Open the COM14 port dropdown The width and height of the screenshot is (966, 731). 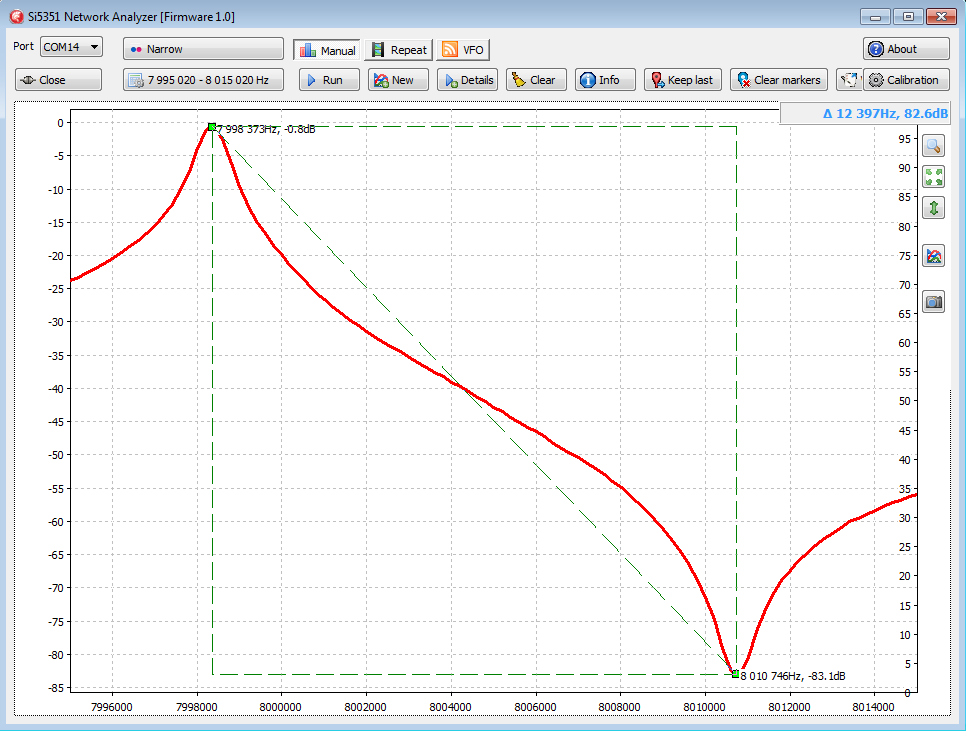(x=71, y=47)
